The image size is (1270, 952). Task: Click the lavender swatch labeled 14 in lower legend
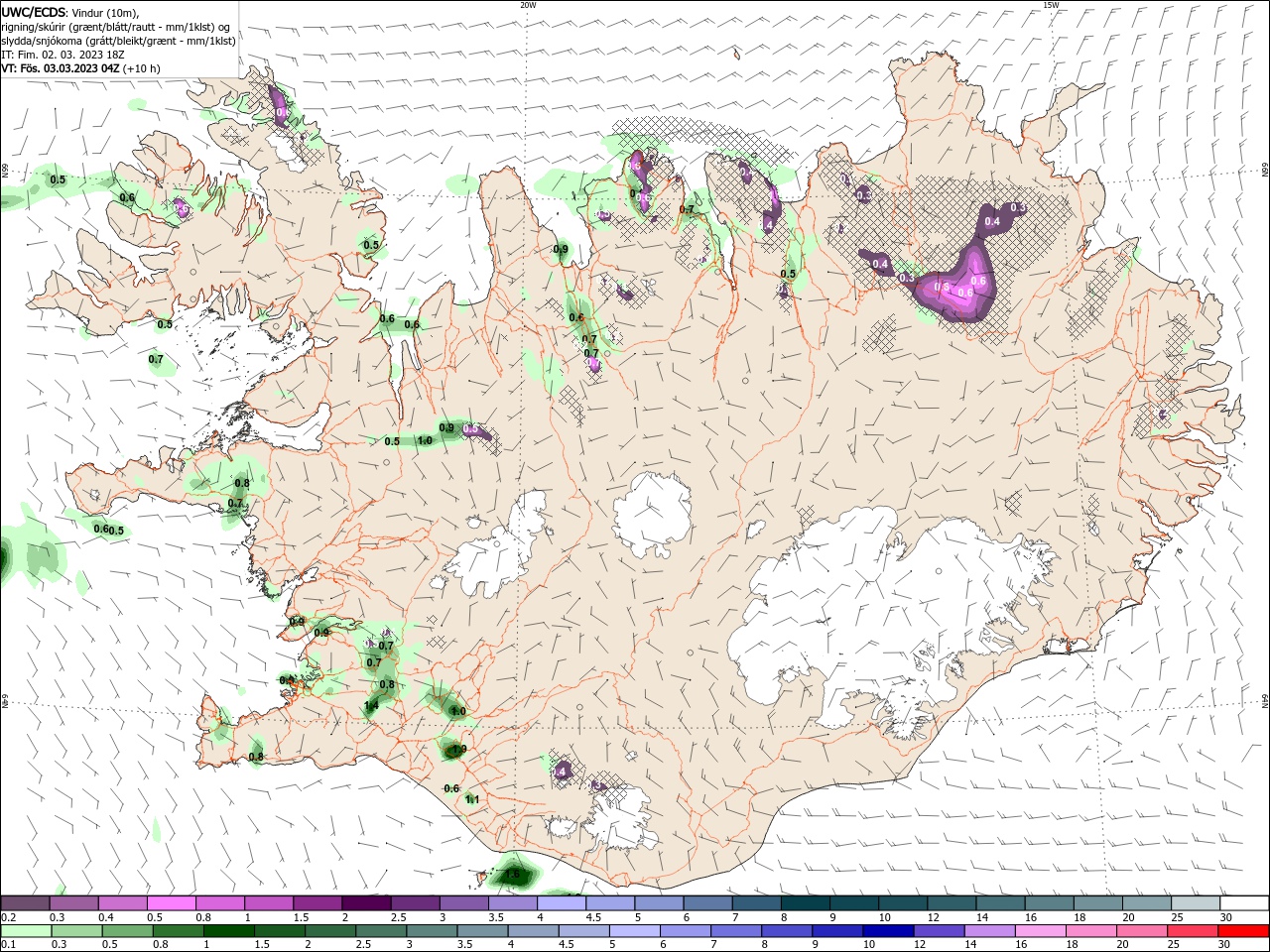[x=988, y=931]
